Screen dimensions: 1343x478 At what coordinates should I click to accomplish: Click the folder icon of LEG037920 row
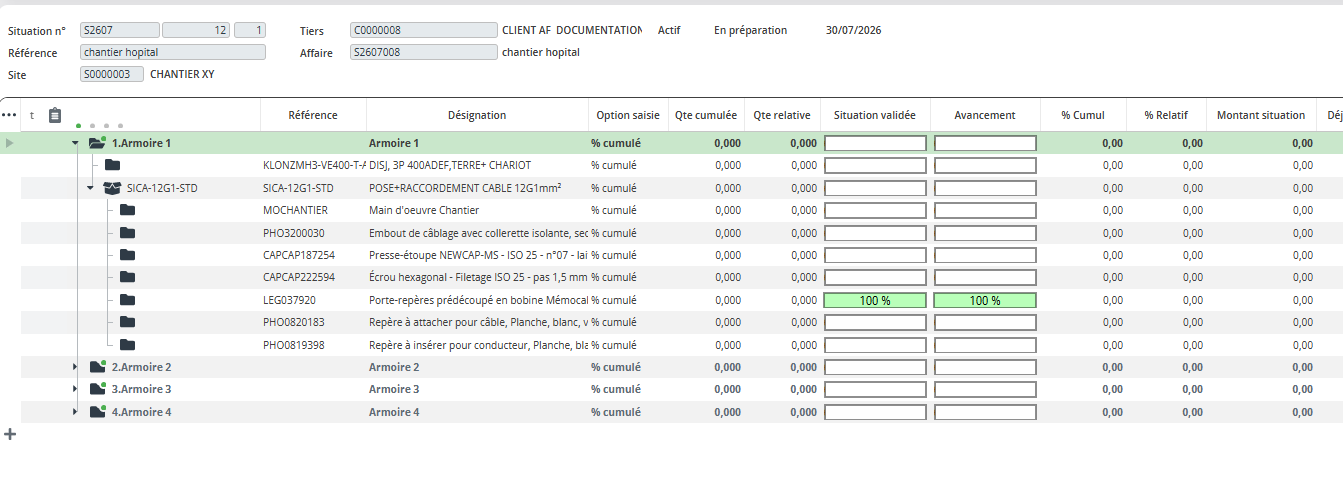[127, 300]
